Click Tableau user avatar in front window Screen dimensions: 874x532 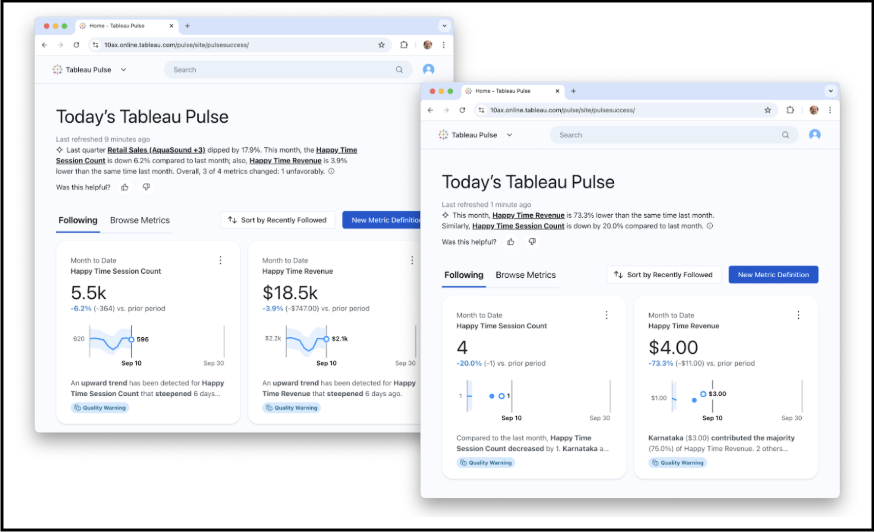tap(814, 134)
